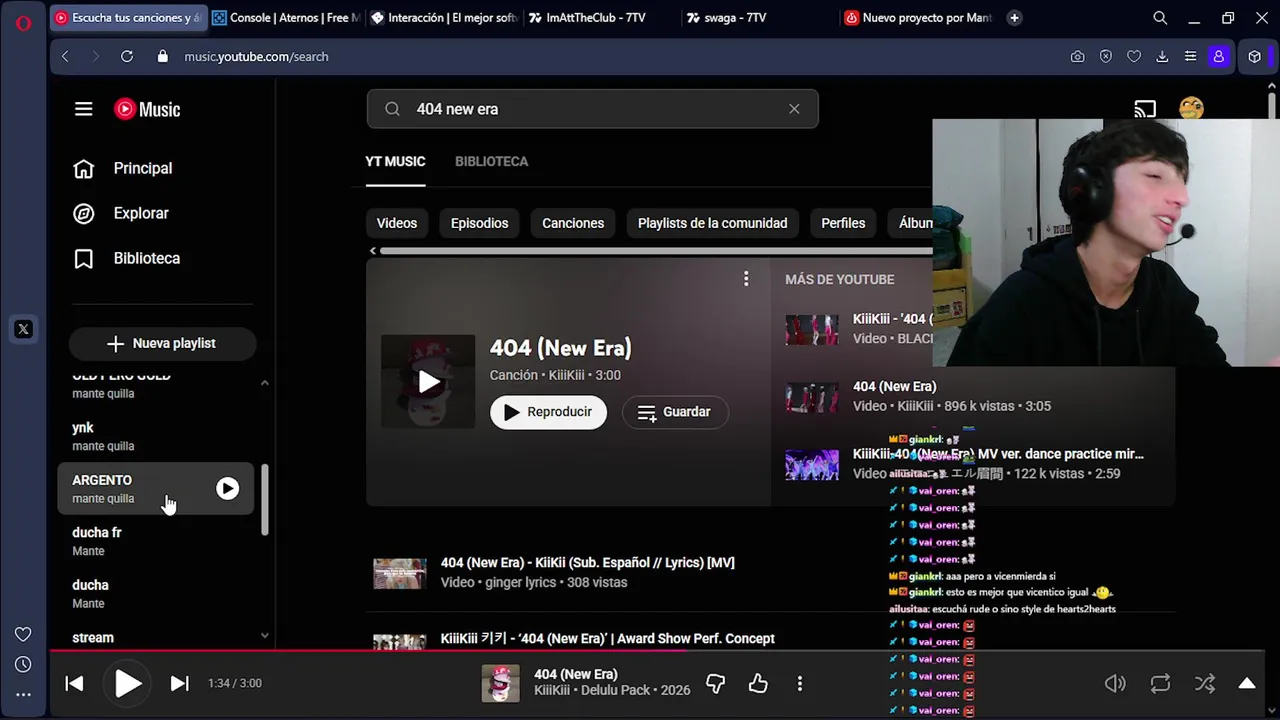Click the Opera browser logo
The height and width of the screenshot is (720, 1280).
23,23
